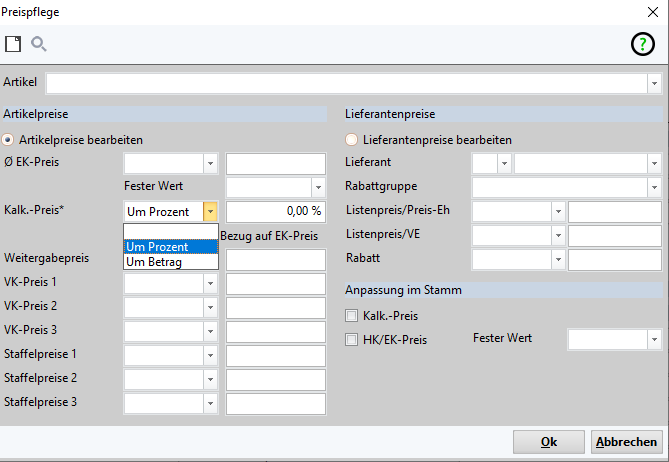Expand the Listenpreis/VE dropdown
The image size is (669, 462).
coord(557,236)
